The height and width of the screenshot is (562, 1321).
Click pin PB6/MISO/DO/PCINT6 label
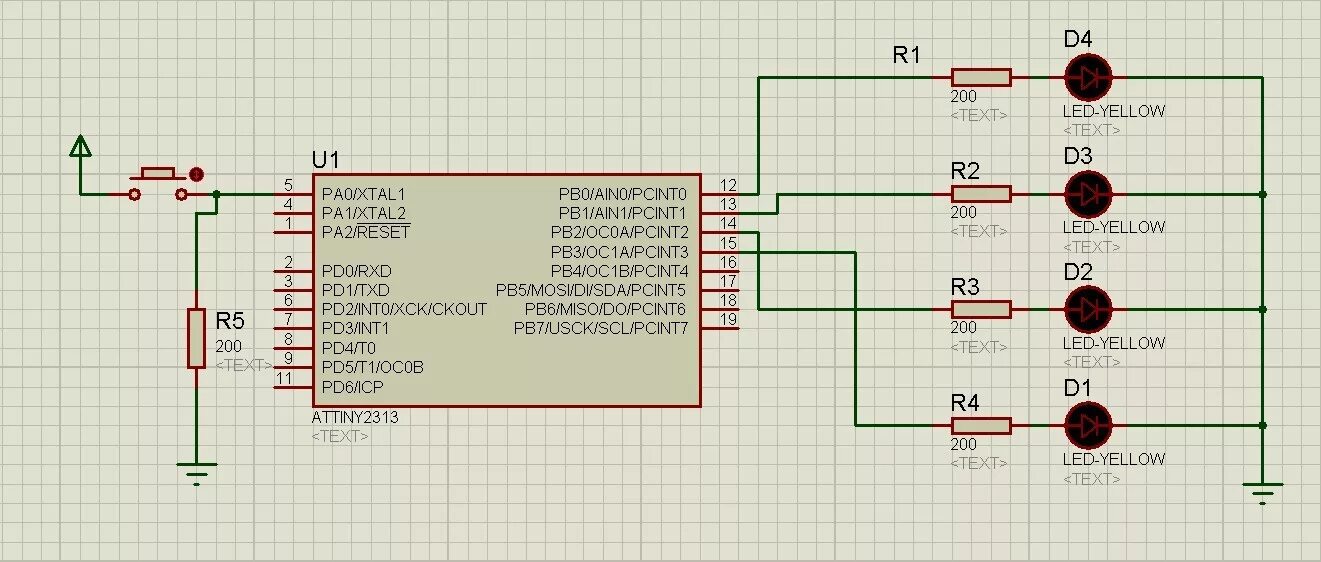click(606, 309)
